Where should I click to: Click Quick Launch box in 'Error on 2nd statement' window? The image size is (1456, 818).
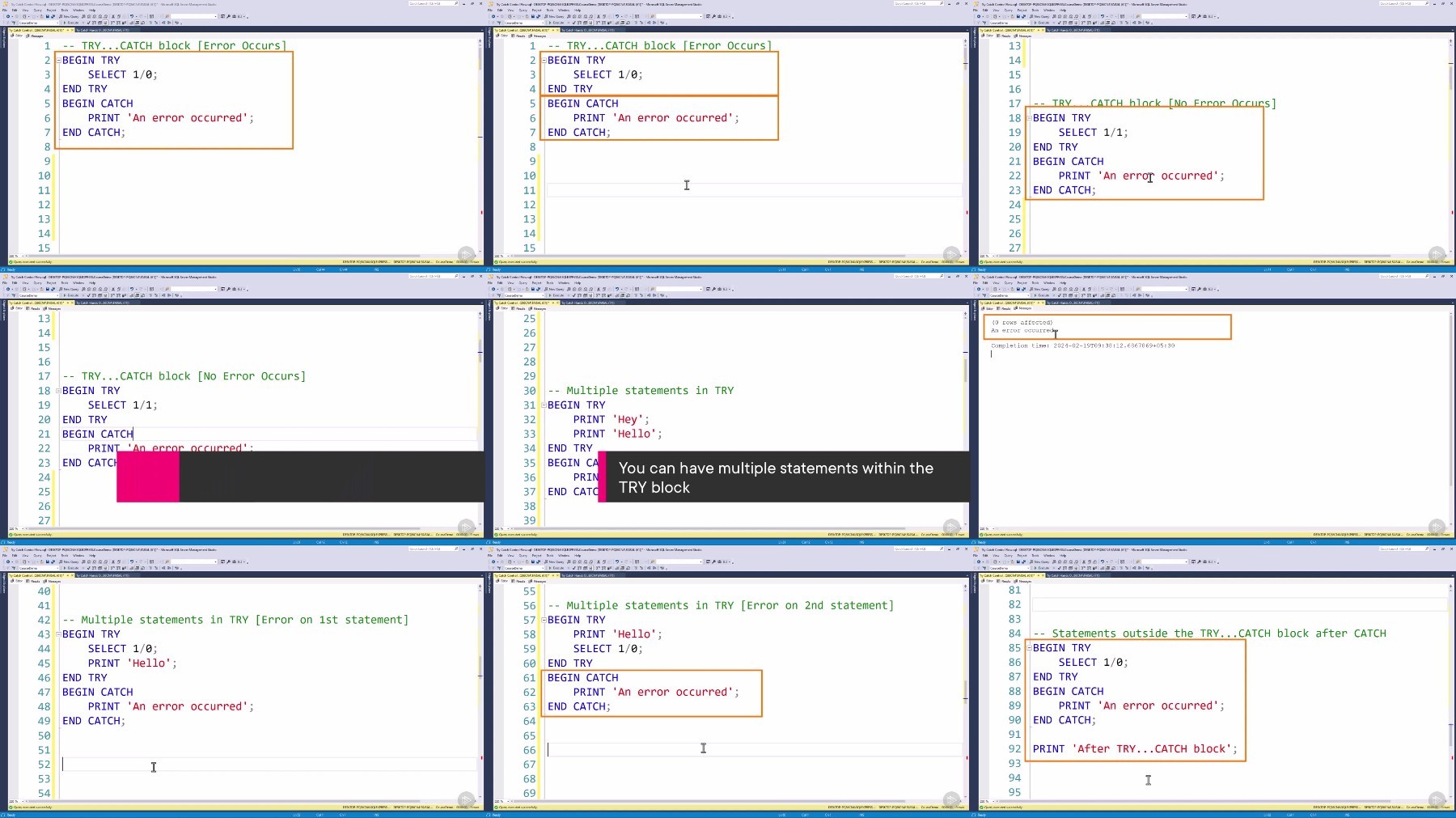click(918, 549)
